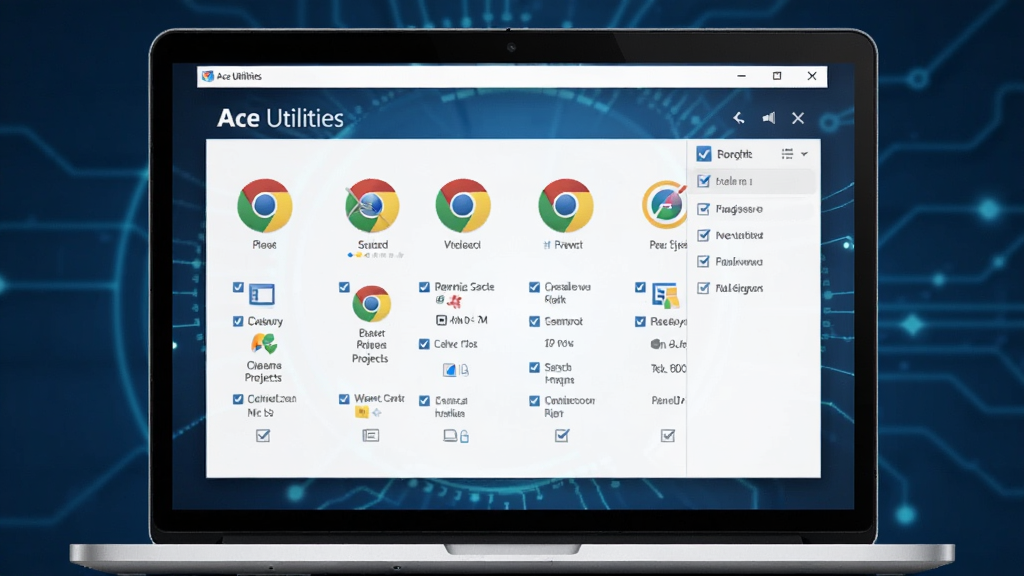The height and width of the screenshot is (576, 1024).
Task: Click the Ace Utilities app icon in the title bar
Action: (x=208, y=76)
